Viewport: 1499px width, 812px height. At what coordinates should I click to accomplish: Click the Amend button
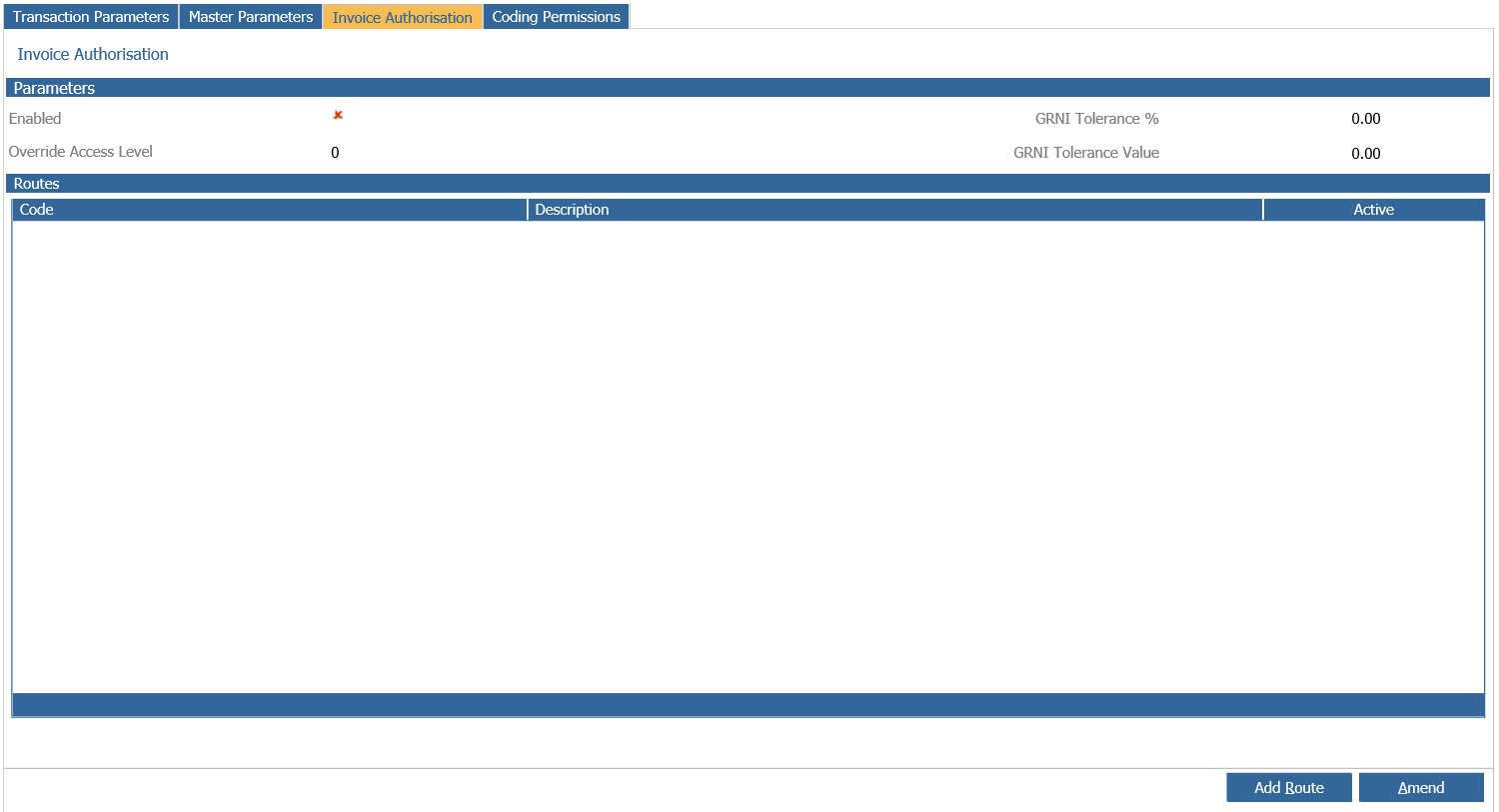[x=1420, y=788]
